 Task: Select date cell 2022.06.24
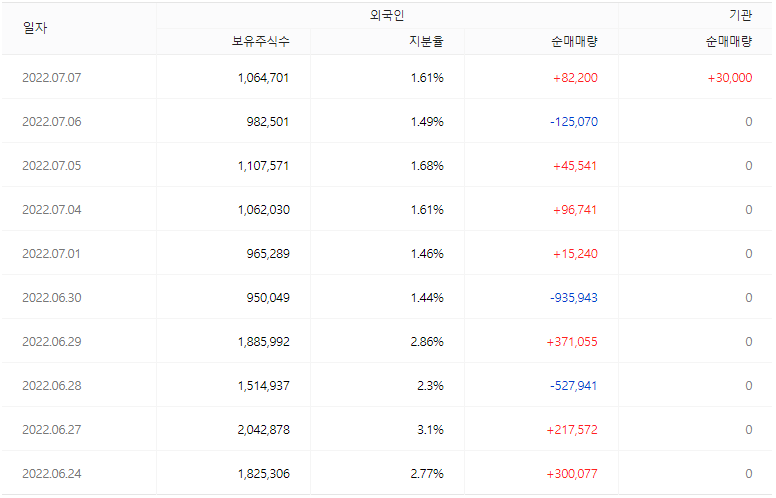[x=52, y=474]
